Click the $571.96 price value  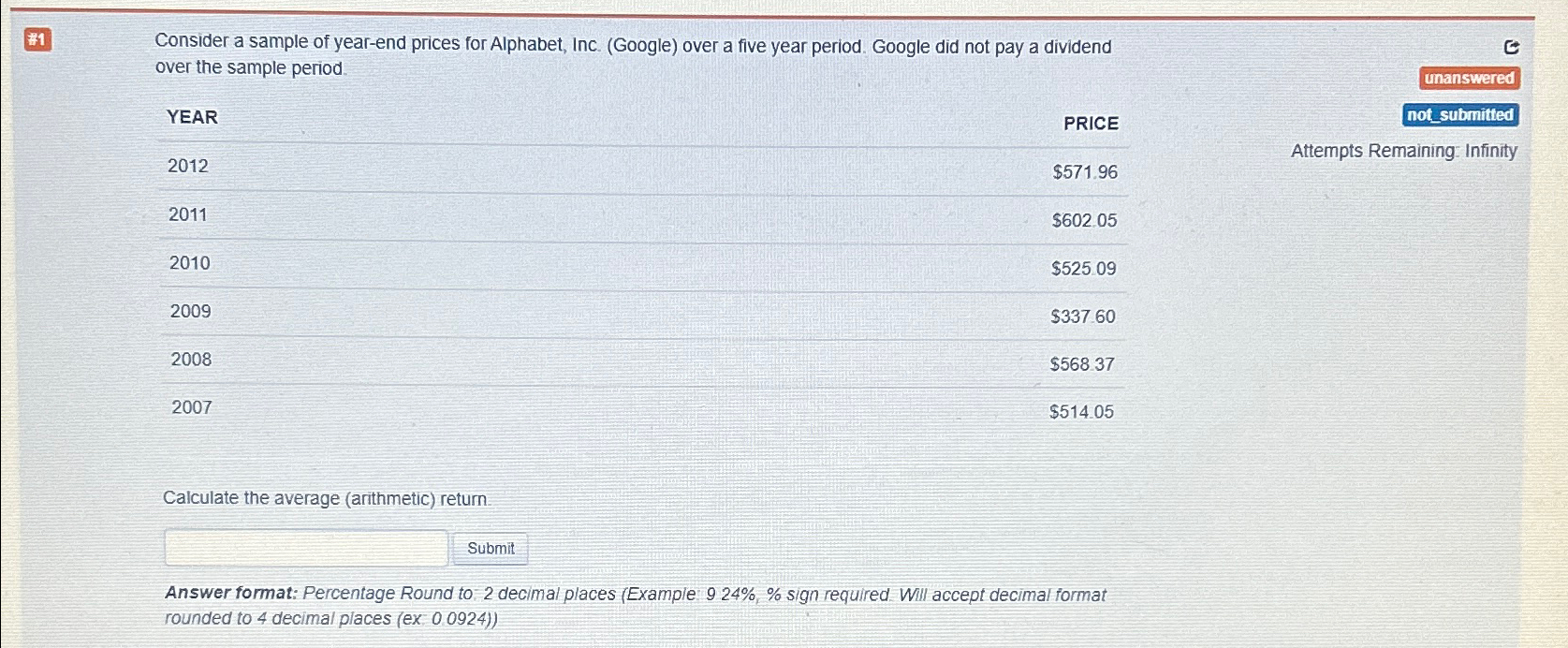1085,172
